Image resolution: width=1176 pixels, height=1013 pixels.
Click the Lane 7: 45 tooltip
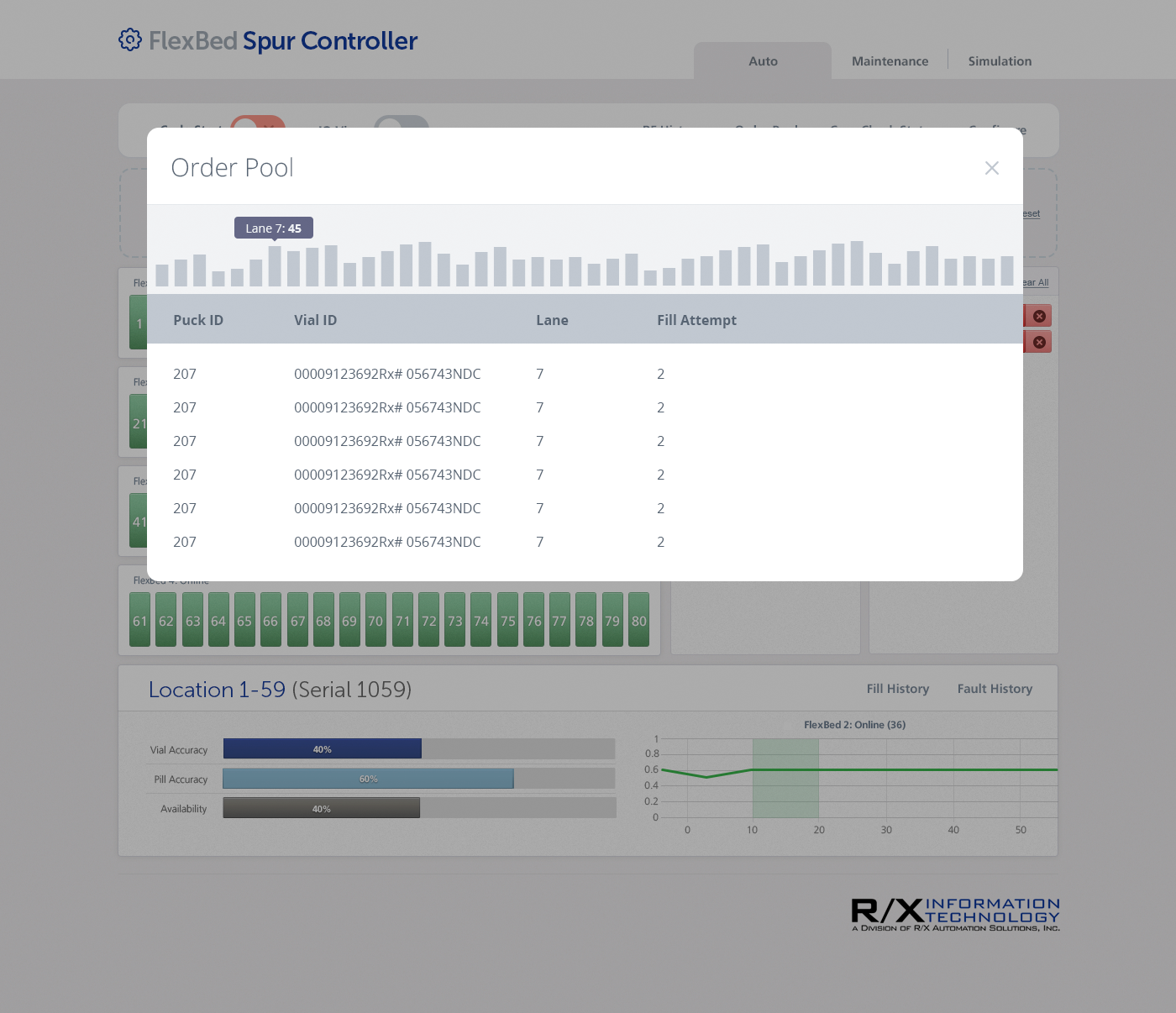[x=274, y=228]
